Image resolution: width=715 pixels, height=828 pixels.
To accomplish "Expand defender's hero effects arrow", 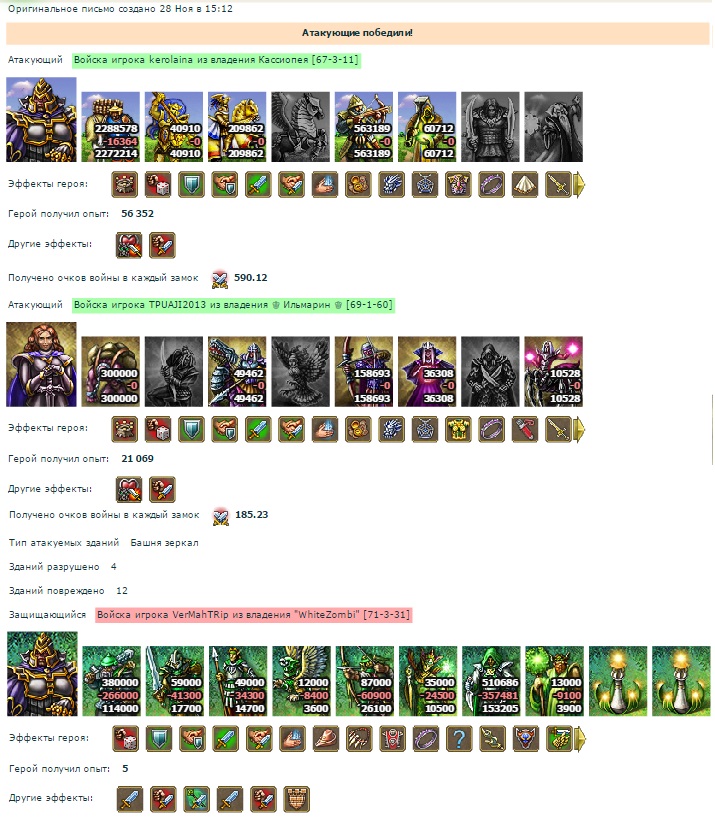I will click(x=580, y=739).
